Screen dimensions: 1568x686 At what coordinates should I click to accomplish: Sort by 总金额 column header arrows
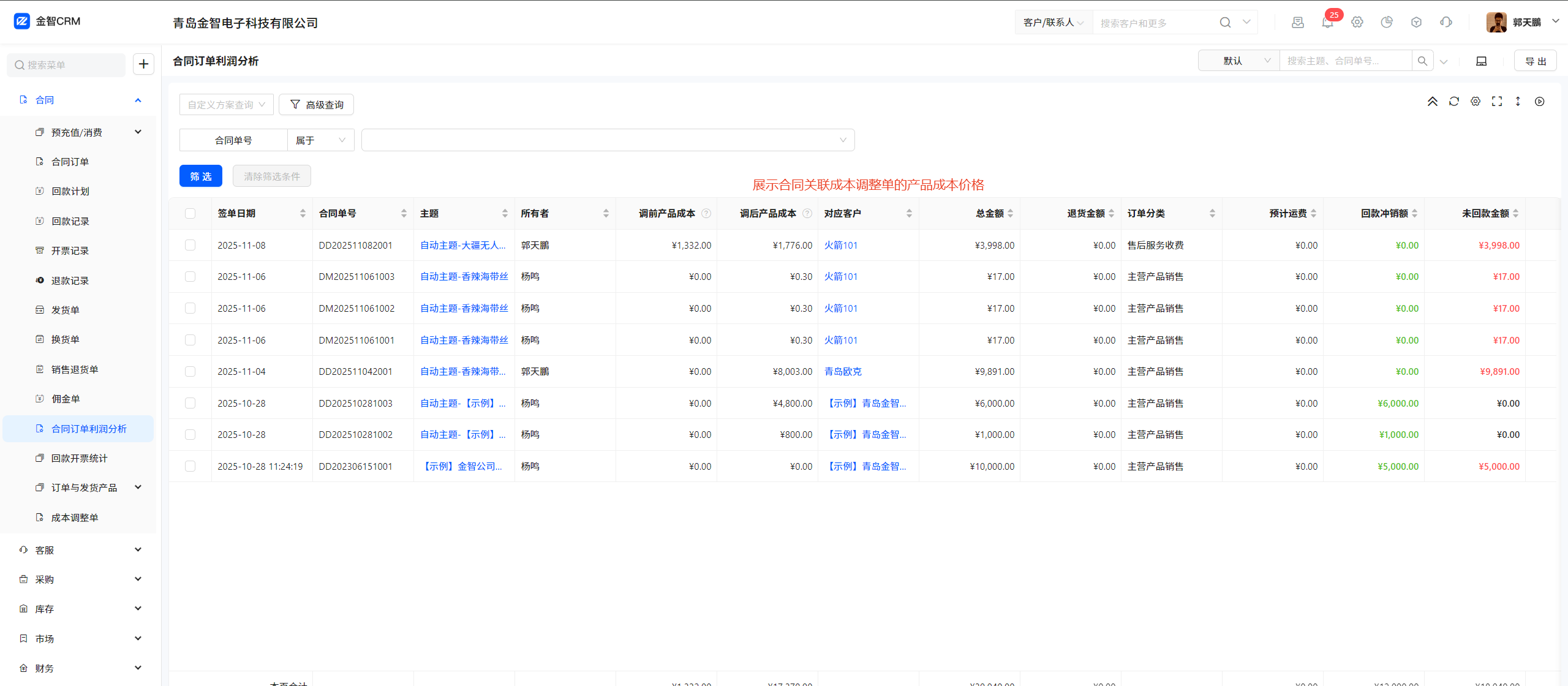coord(1010,213)
